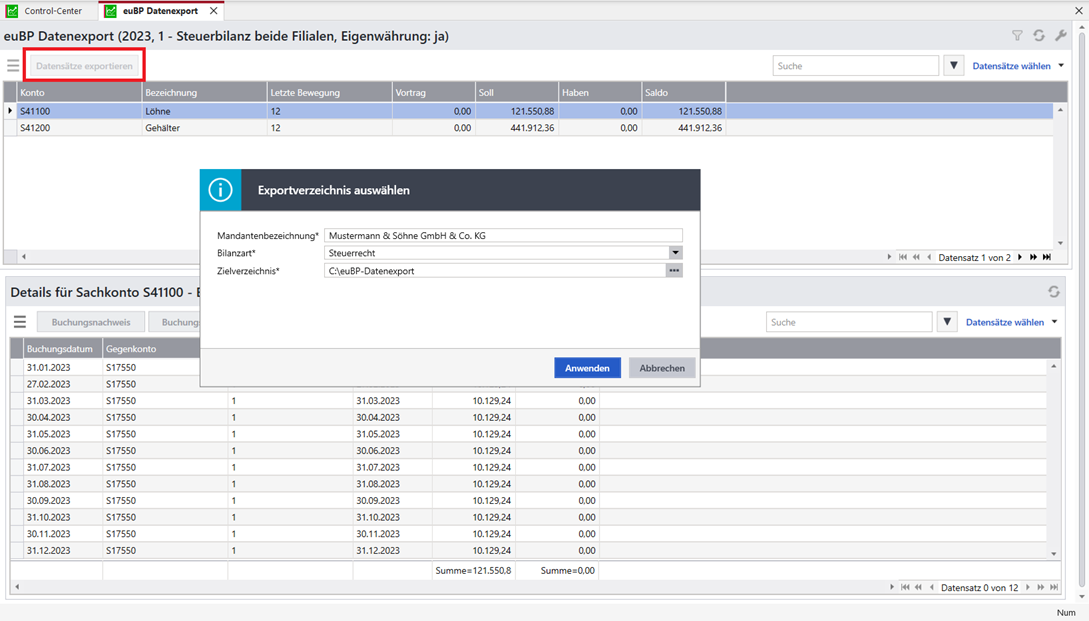This screenshot has height=621, width=1089.
Task: Click the refresh icon beside the wrench
Action: click(1039, 36)
